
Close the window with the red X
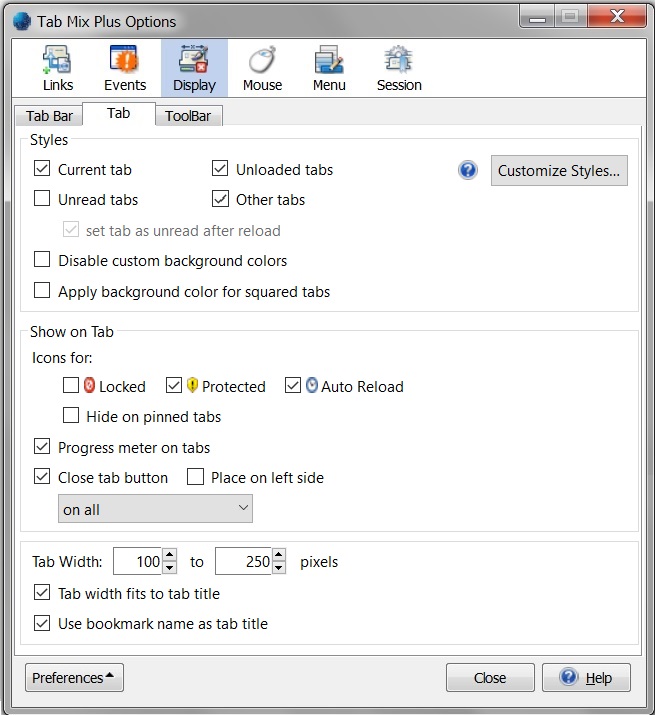click(x=617, y=17)
